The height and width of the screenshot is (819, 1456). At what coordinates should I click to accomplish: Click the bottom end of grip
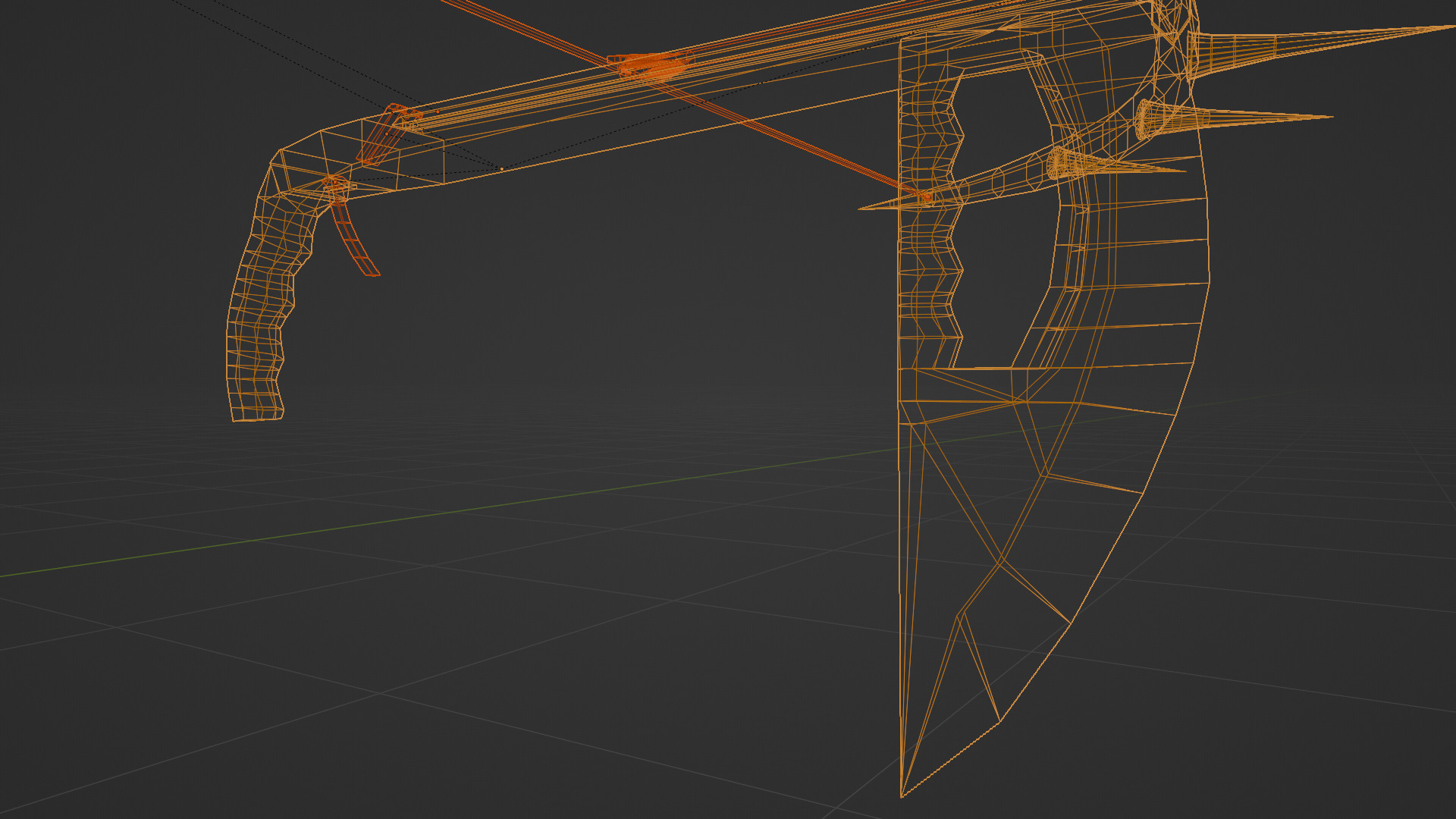tap(258, 416)
